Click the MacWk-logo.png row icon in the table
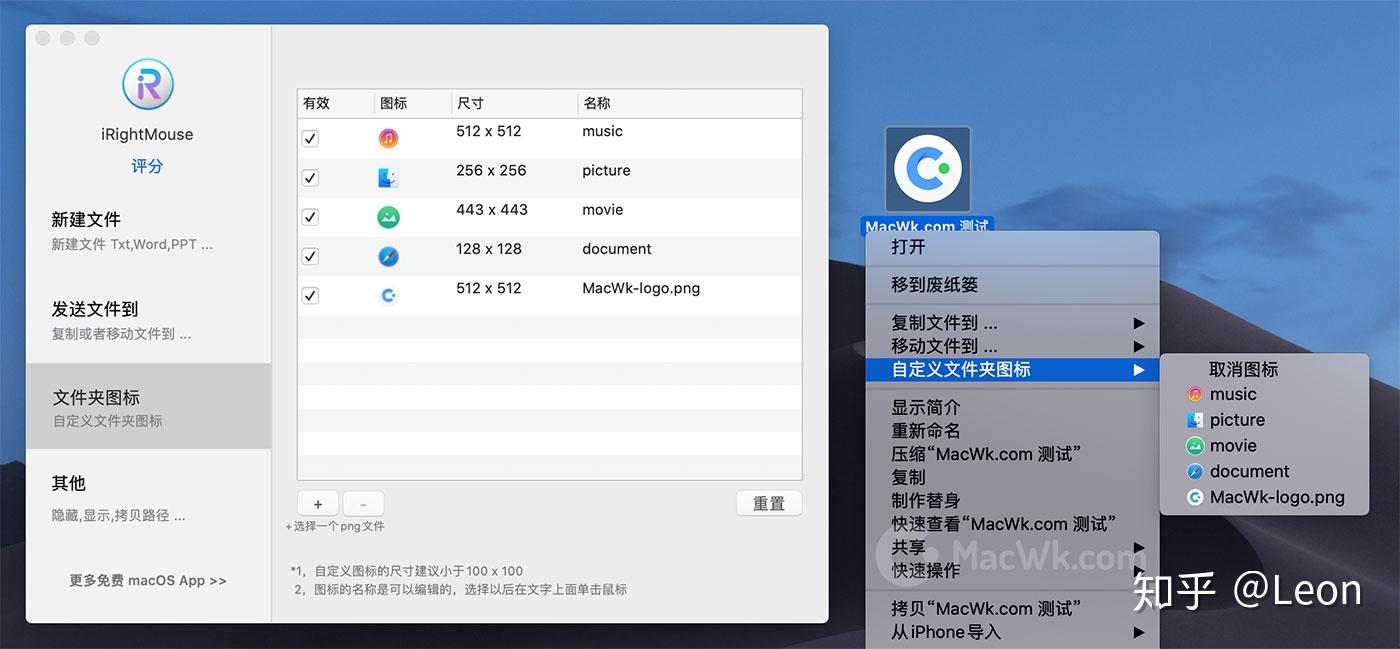Image resolution: width=1400 pixels, height=649 pixels. point(389,296)
